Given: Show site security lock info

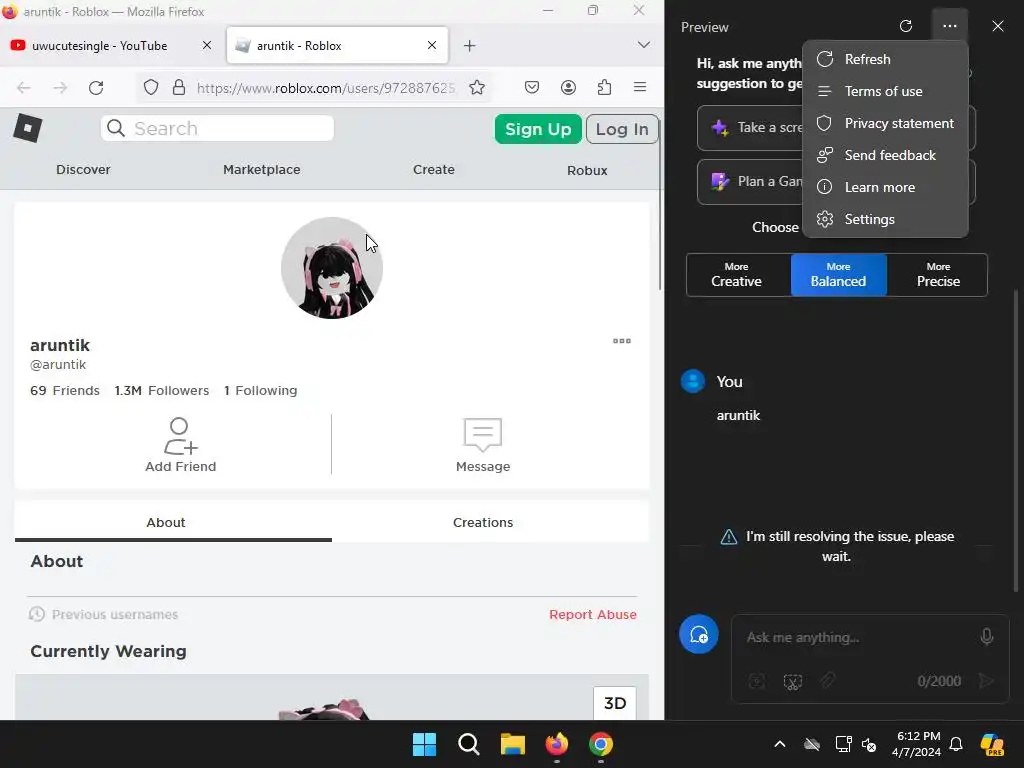Looking at the screenshot, I should [179, 88].
